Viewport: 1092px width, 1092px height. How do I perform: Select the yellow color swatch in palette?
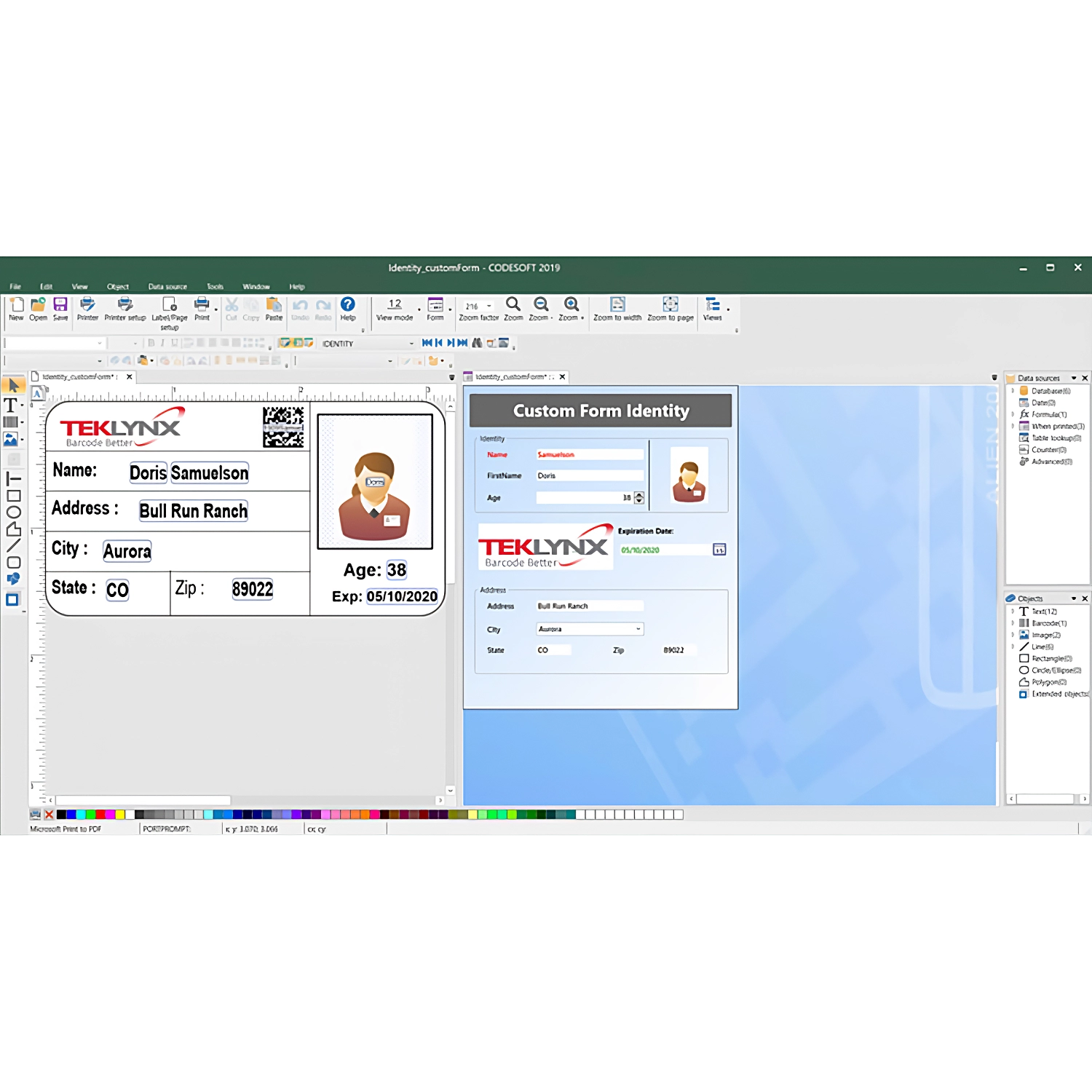[120, 815]
